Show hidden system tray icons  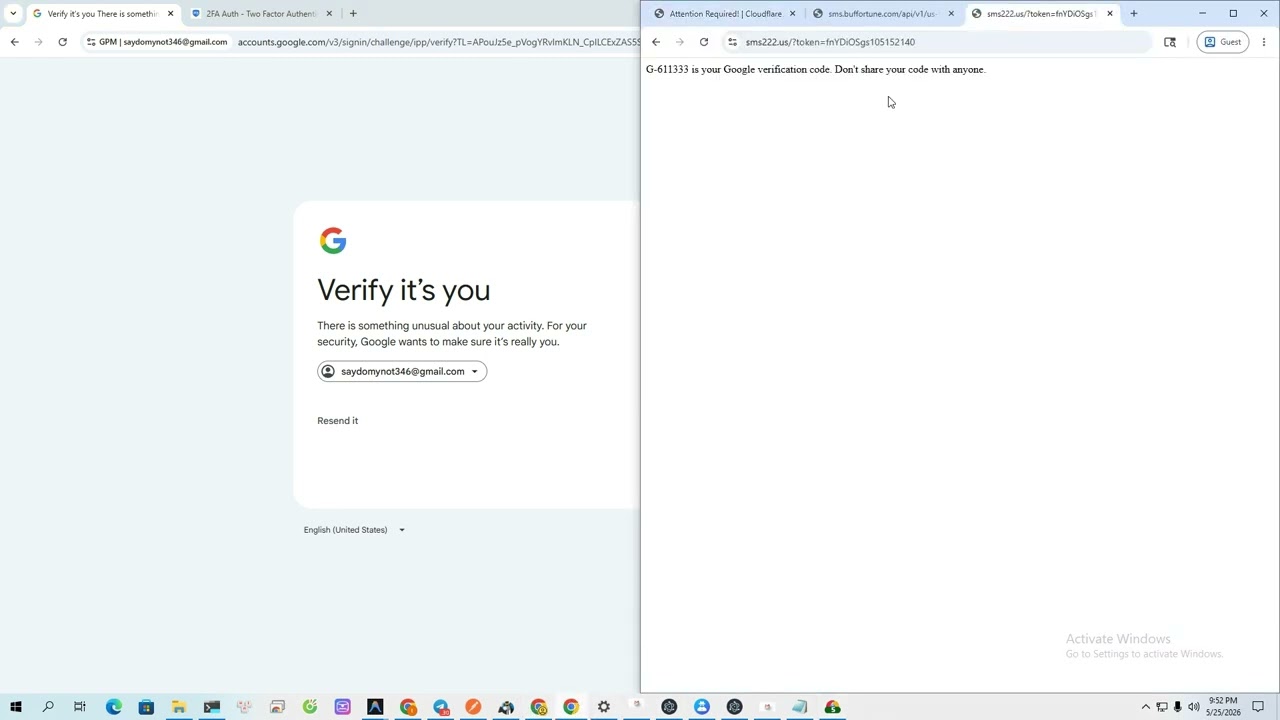point(1146,707)
